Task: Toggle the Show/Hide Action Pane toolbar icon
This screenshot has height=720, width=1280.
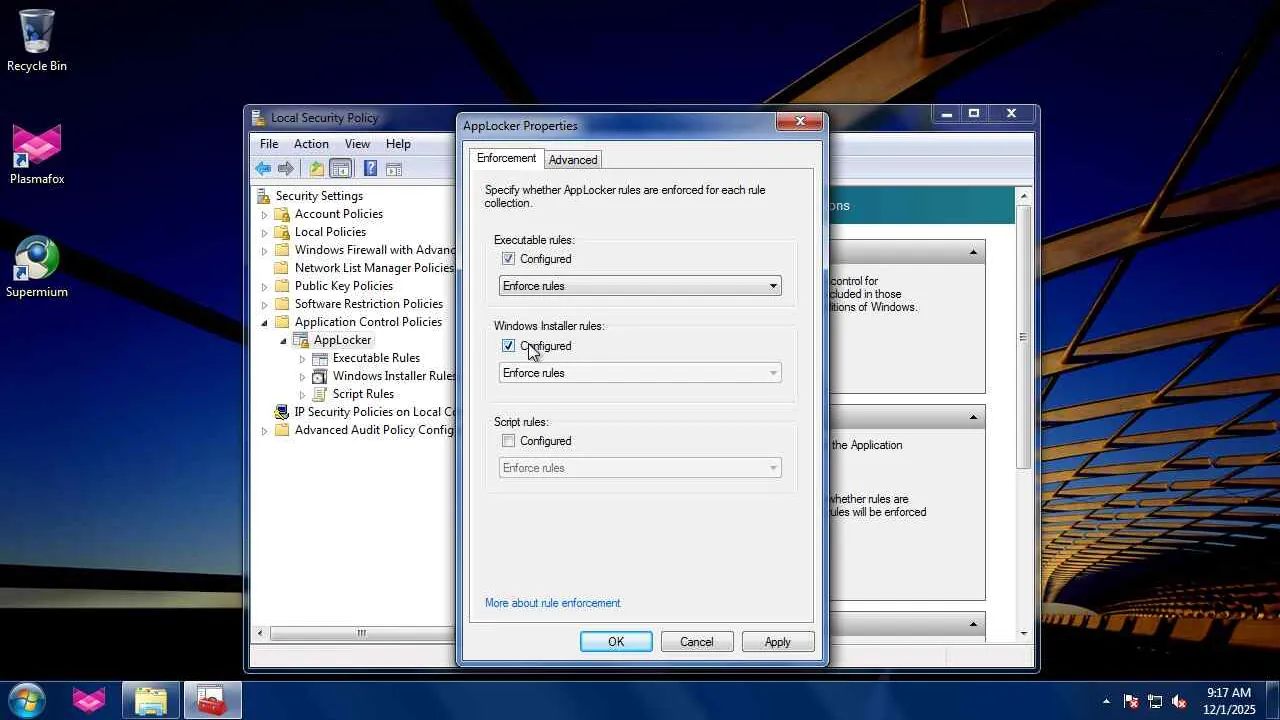Action: (394, 169)
